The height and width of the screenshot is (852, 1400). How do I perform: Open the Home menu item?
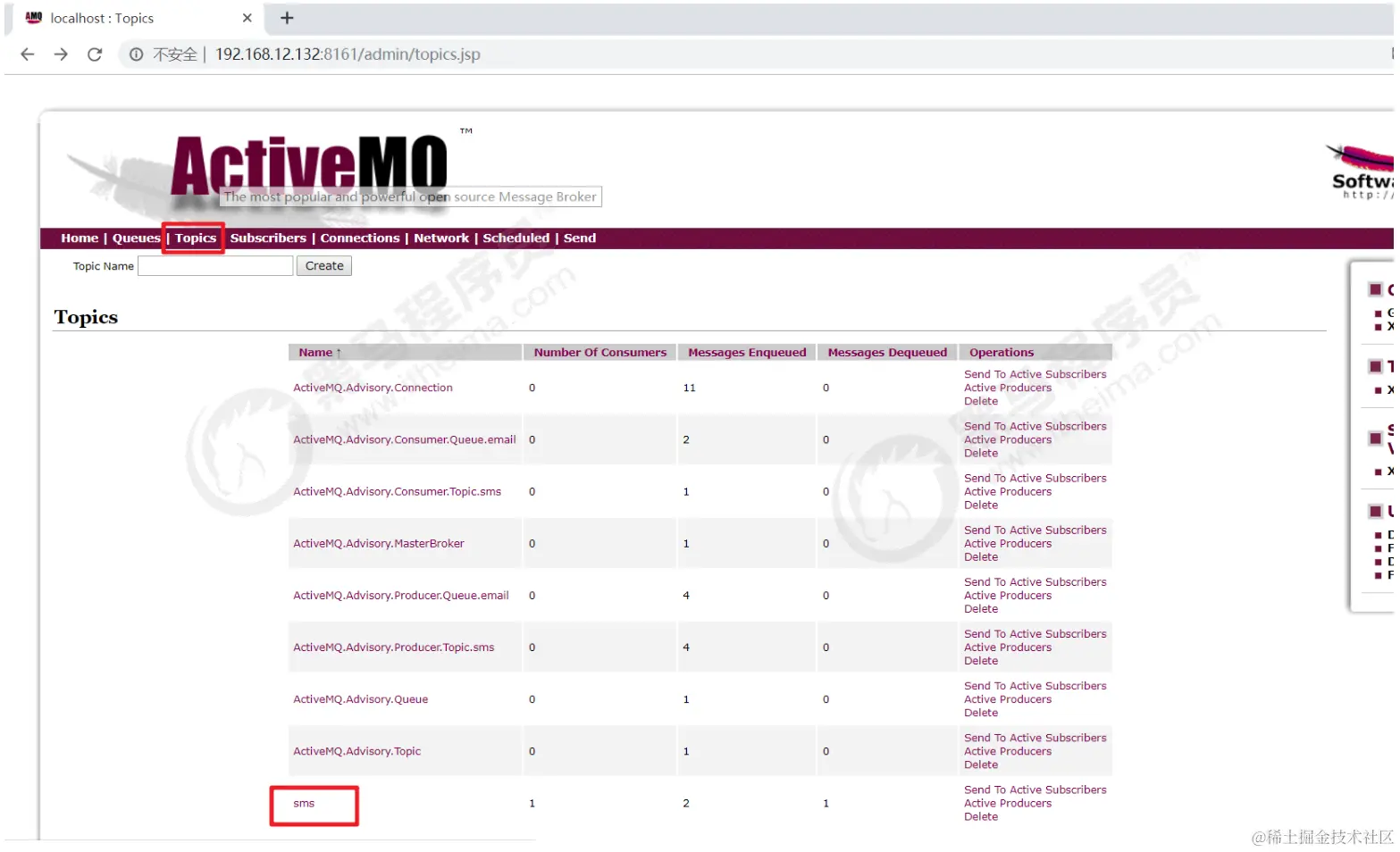(80, 238)
